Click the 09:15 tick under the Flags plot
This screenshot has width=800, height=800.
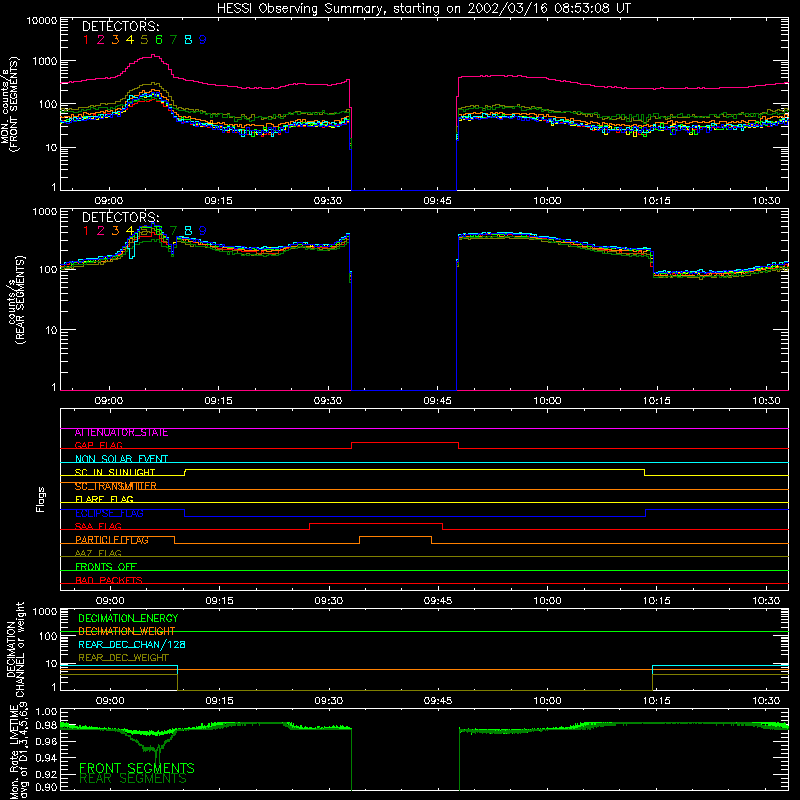pyautogui.click(x=219, y=601)
